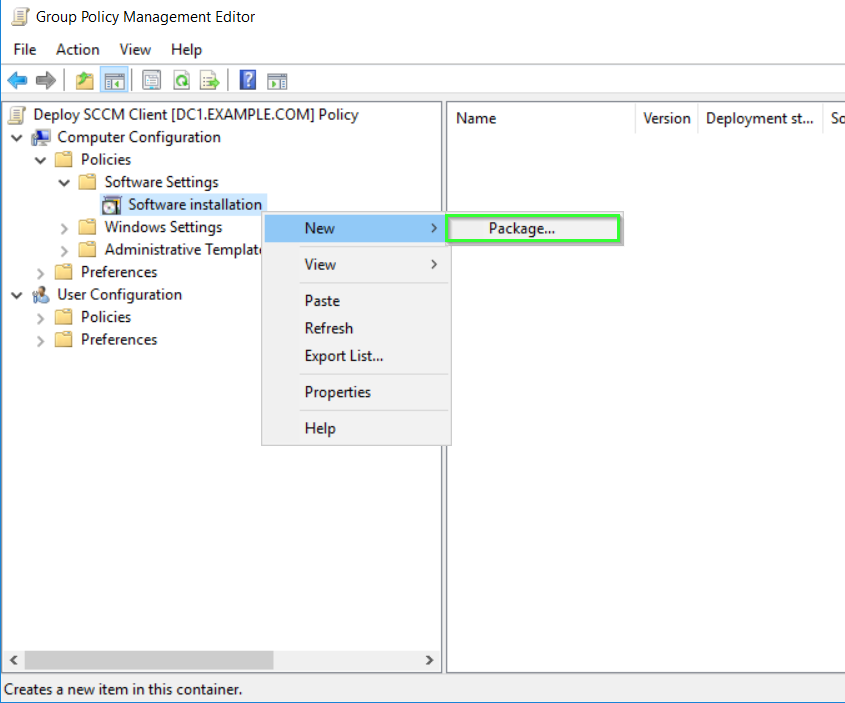Click the blue Help question mark icon
Screen dimensions: 845x703
tap(248, 81)
